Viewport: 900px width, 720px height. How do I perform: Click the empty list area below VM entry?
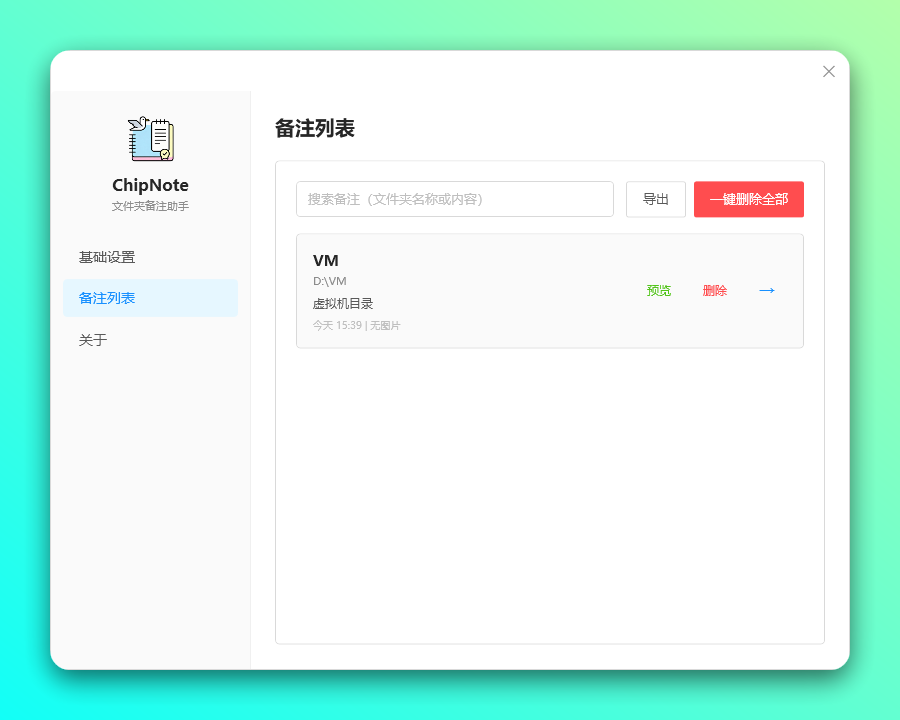tap(549, 490)
